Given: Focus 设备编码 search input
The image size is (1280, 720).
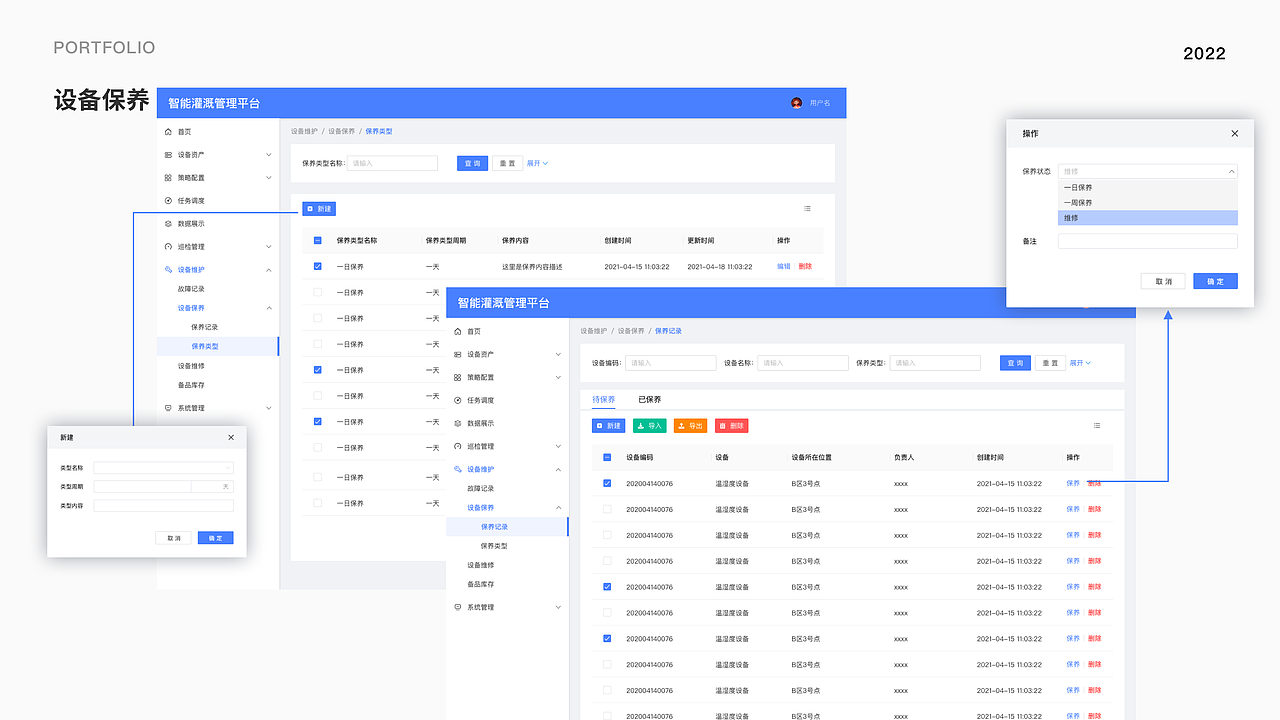Looking at the screenshot, I should [x=670, y=363].
